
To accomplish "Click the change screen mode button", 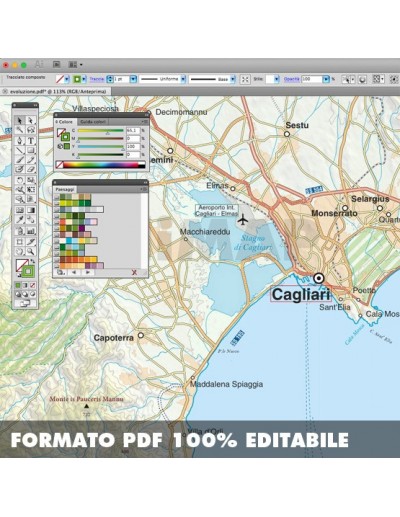I will 25,303.
